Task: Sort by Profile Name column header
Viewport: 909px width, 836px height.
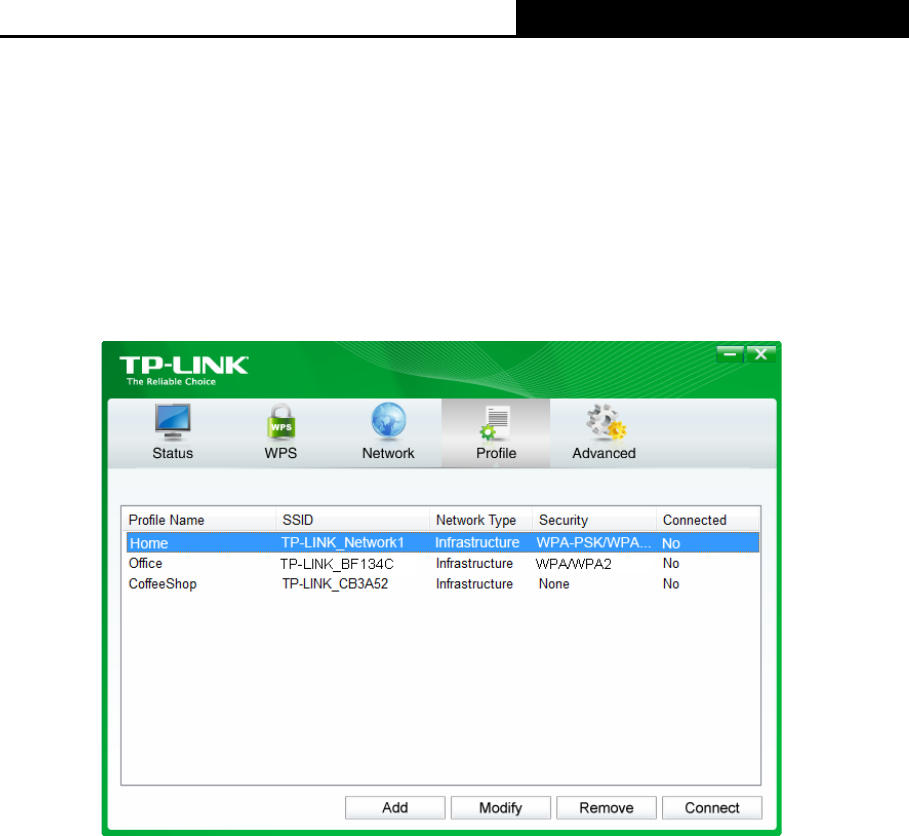Action: [199, 520]
